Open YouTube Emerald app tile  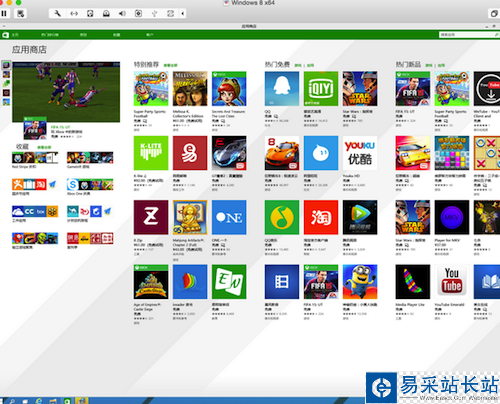point(452,282)
